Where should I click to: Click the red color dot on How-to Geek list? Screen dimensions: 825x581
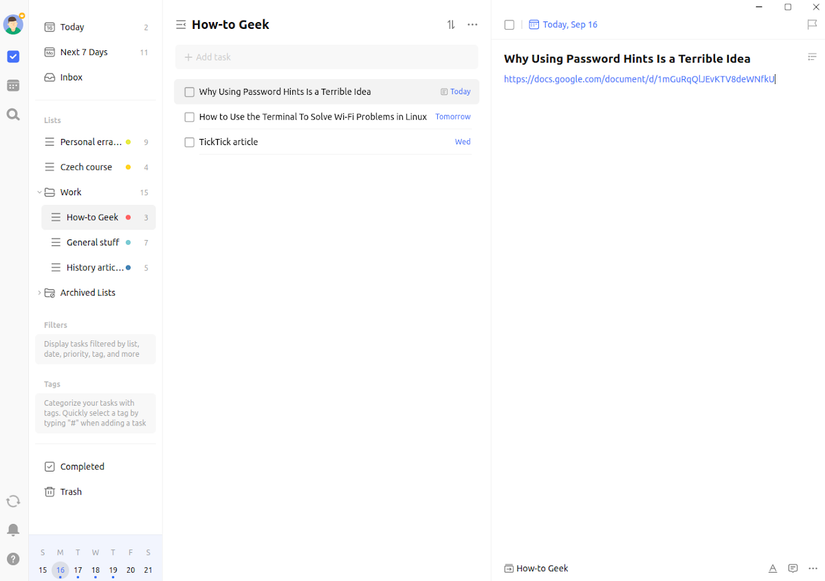point(128,217)
